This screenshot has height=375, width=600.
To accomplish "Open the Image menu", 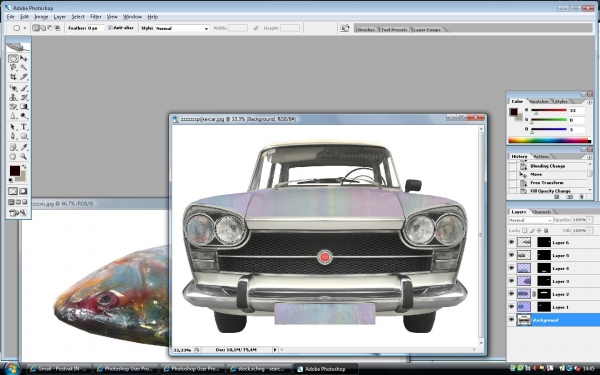I will [x=41, y=17].
